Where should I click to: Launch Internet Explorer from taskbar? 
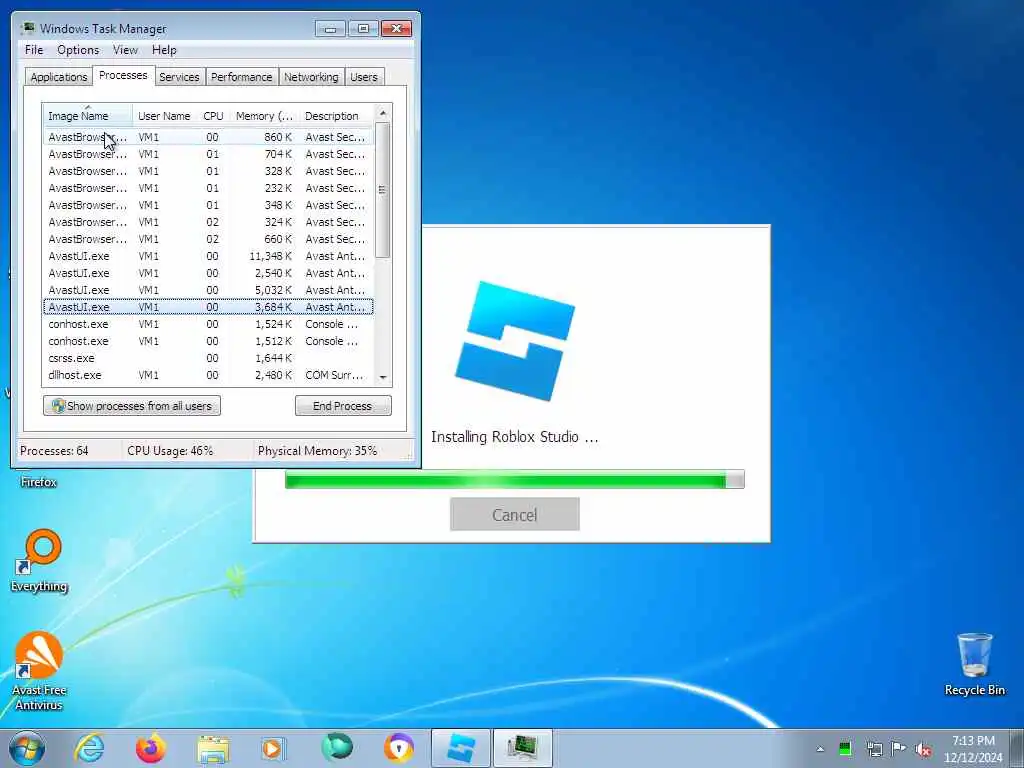tap(89, 748)
